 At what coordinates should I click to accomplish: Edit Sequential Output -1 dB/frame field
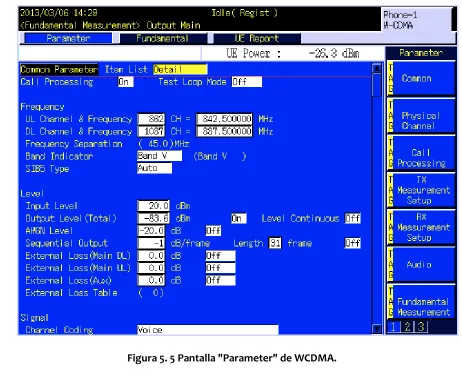tap(151, 243)
